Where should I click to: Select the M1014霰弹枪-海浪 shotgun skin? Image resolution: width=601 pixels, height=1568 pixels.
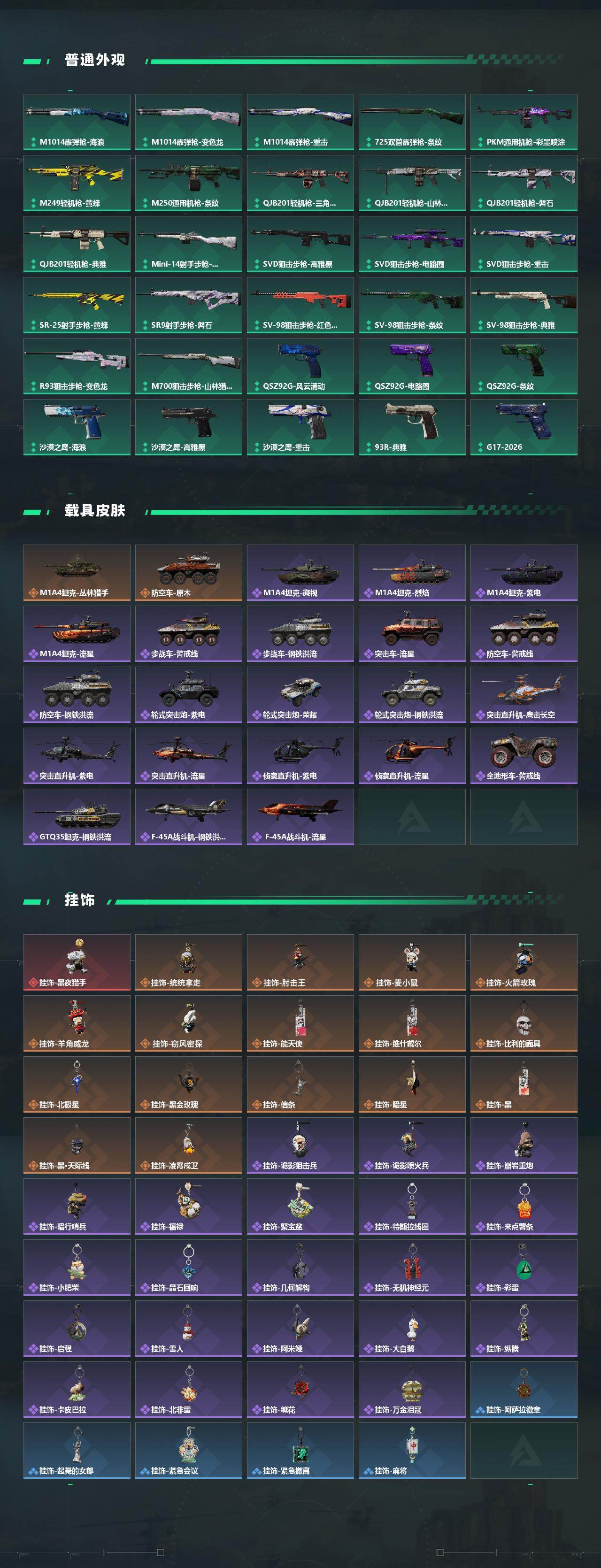[x=77, y=122]
